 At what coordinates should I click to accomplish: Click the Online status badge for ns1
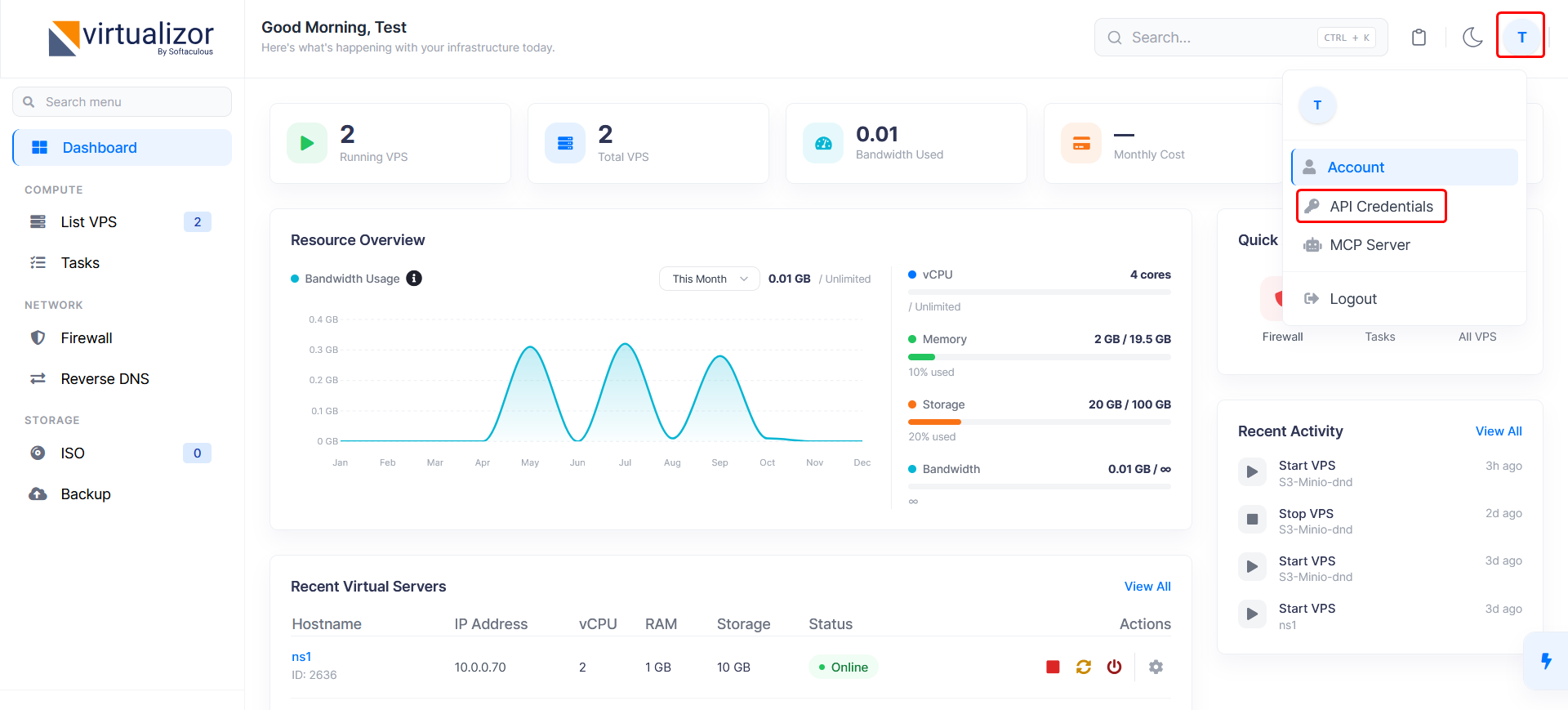(843, 667)
